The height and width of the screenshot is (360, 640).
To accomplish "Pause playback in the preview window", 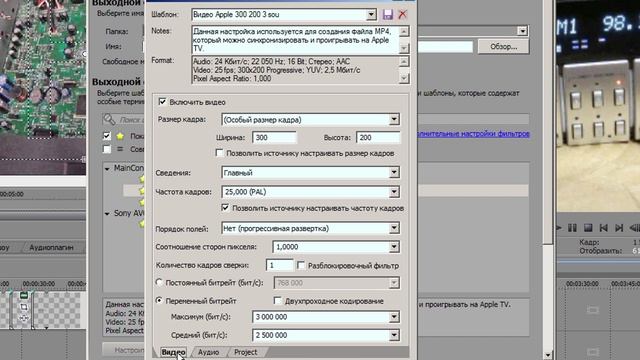I will click(572, 228).
